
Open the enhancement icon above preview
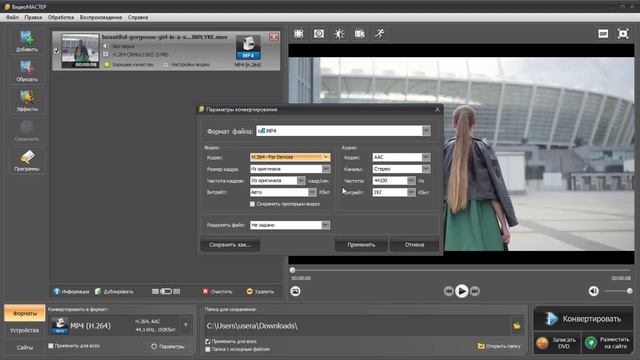point(319,34)
